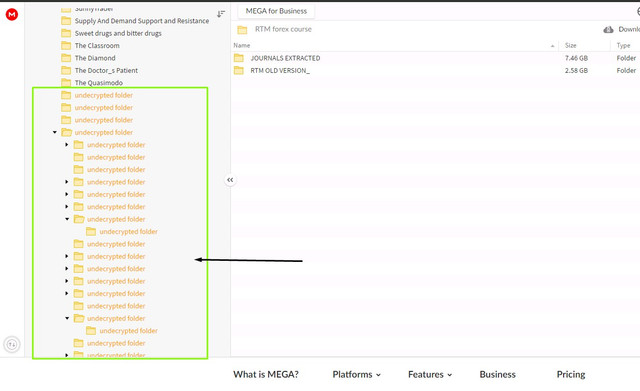Expand the Platforms dropdown menu

[356, 374]
